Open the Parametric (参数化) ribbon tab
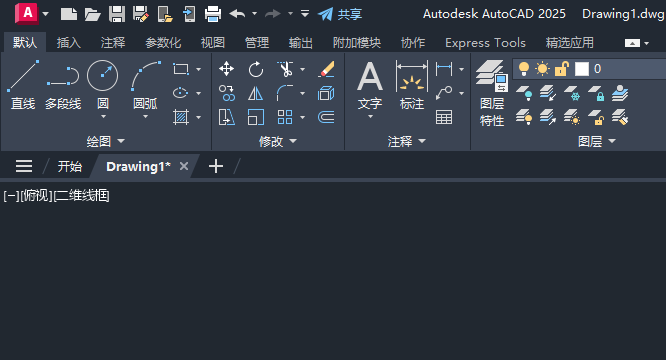This screenshot has width=666, height=360. (x=163, y=43)
